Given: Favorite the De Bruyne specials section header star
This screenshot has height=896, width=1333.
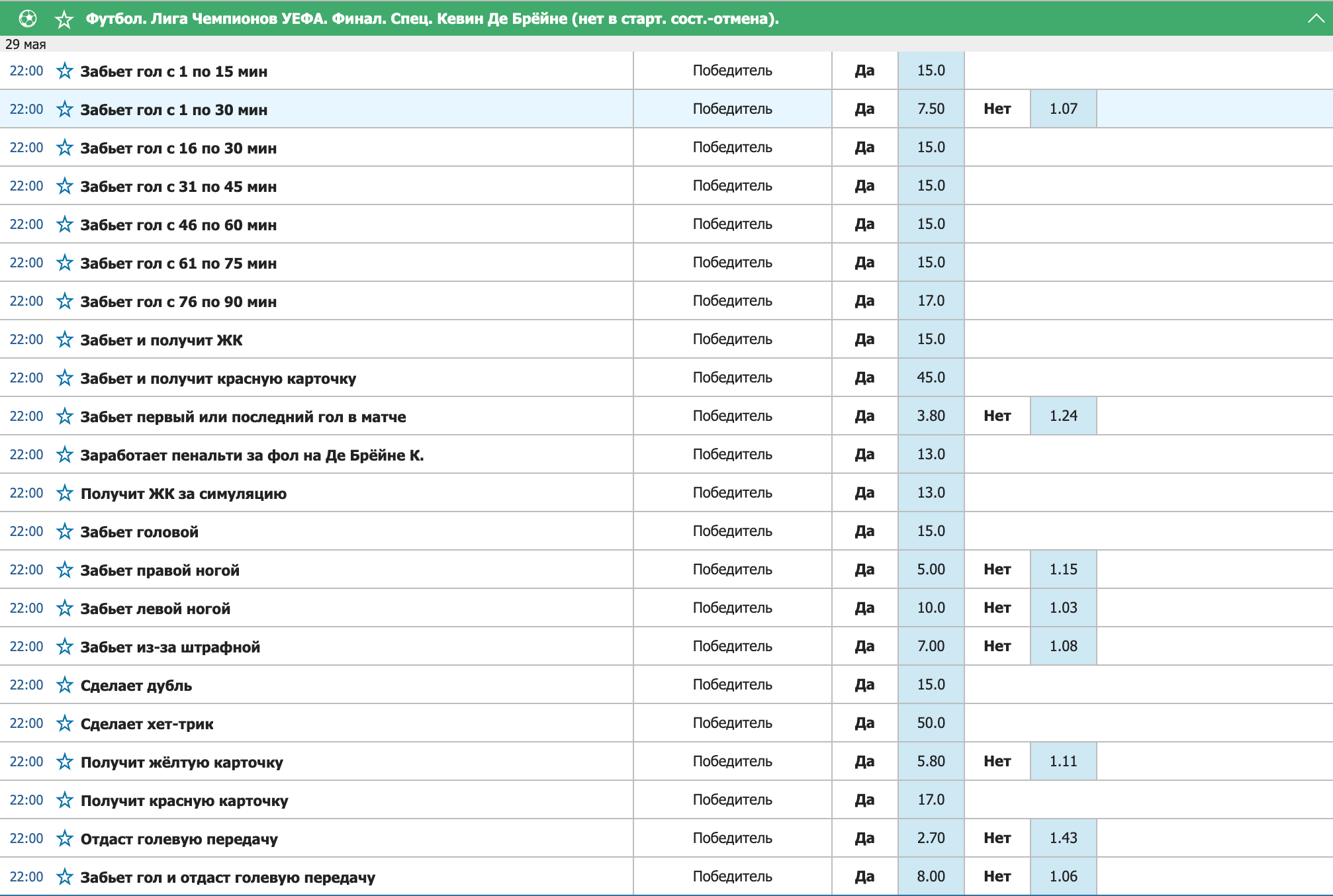Looking at the screenshot, I should click(64, 19).
